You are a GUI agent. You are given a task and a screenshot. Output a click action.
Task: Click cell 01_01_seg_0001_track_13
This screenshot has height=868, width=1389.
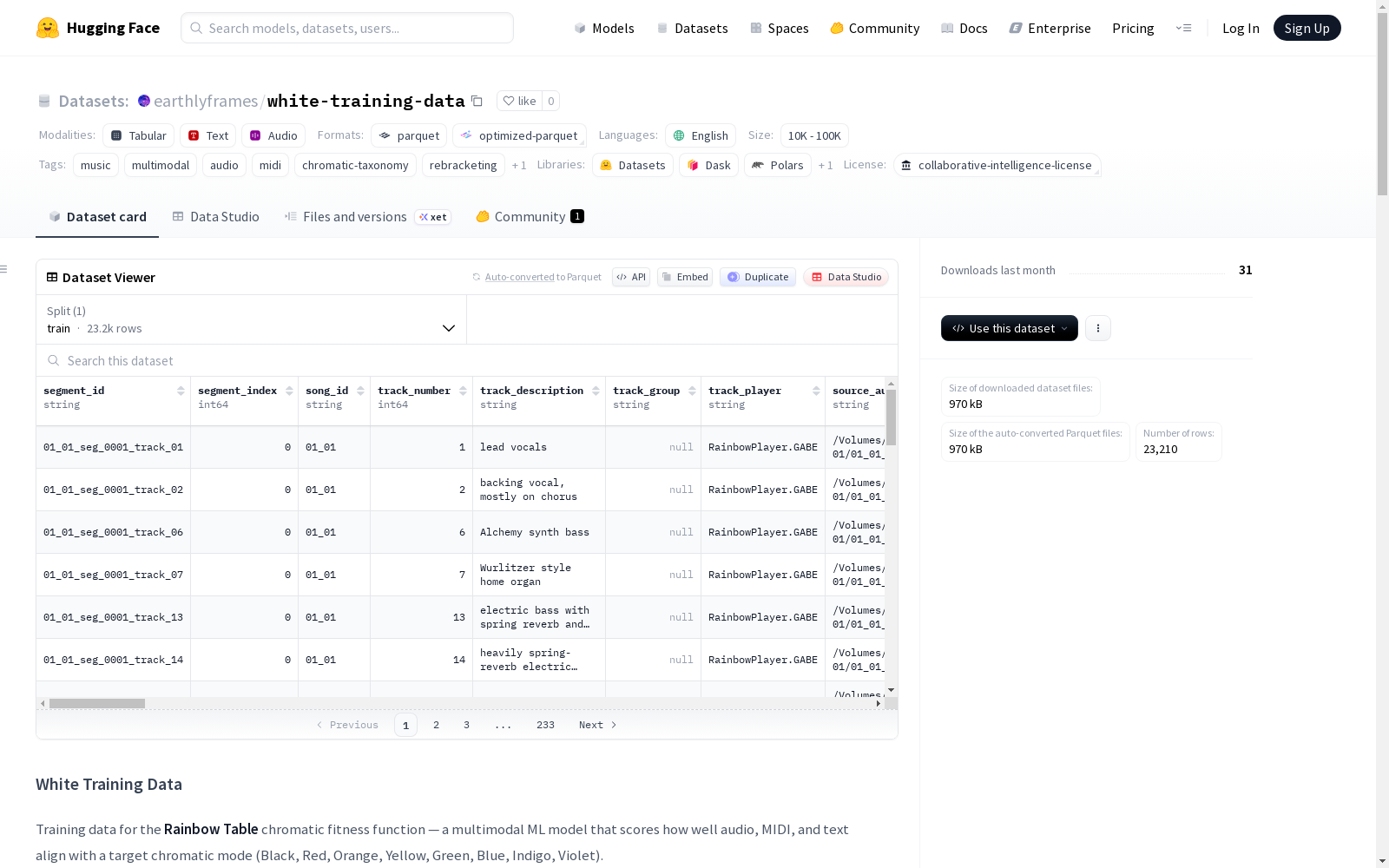point(113,617)
